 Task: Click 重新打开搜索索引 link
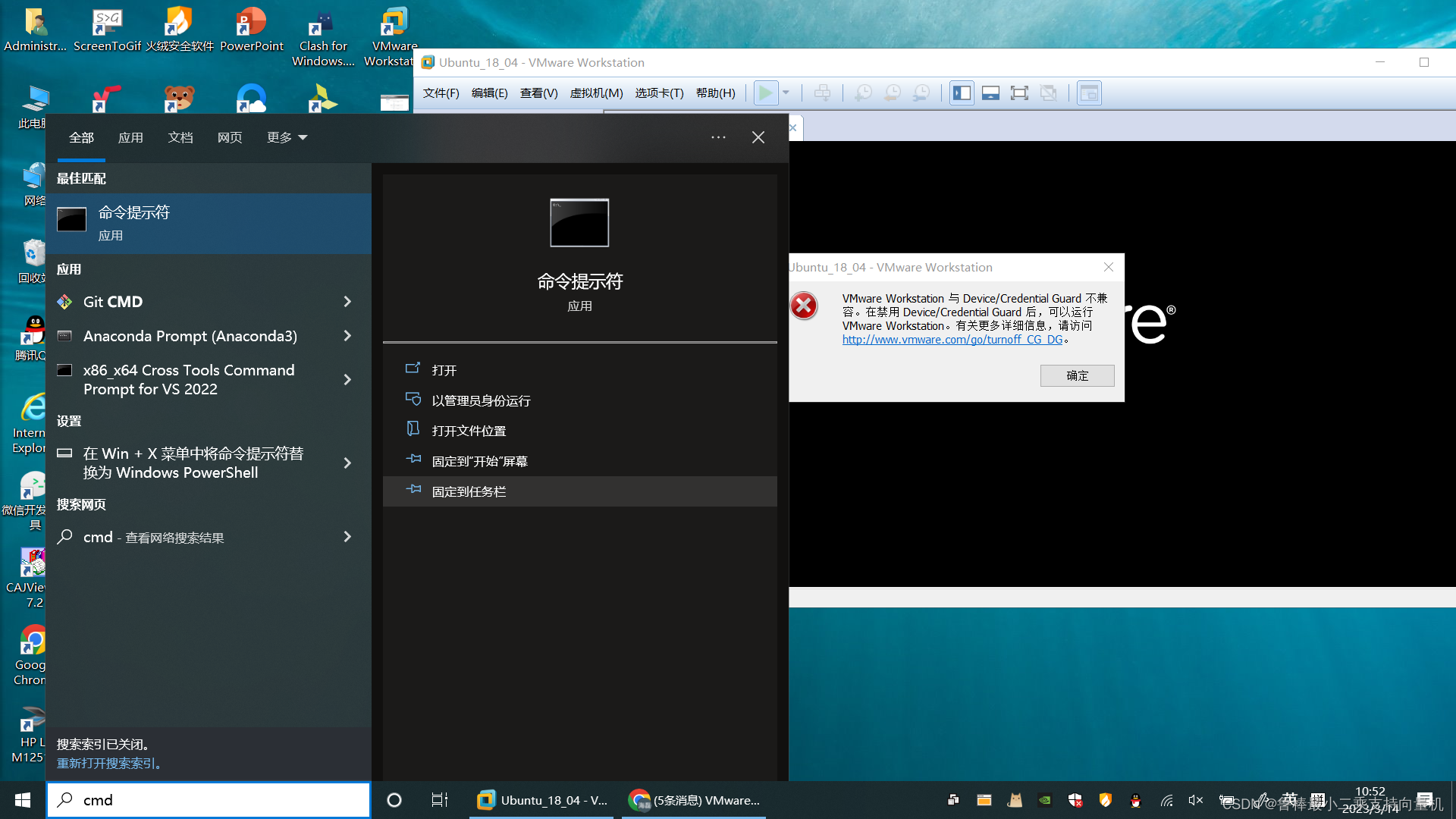109,764
